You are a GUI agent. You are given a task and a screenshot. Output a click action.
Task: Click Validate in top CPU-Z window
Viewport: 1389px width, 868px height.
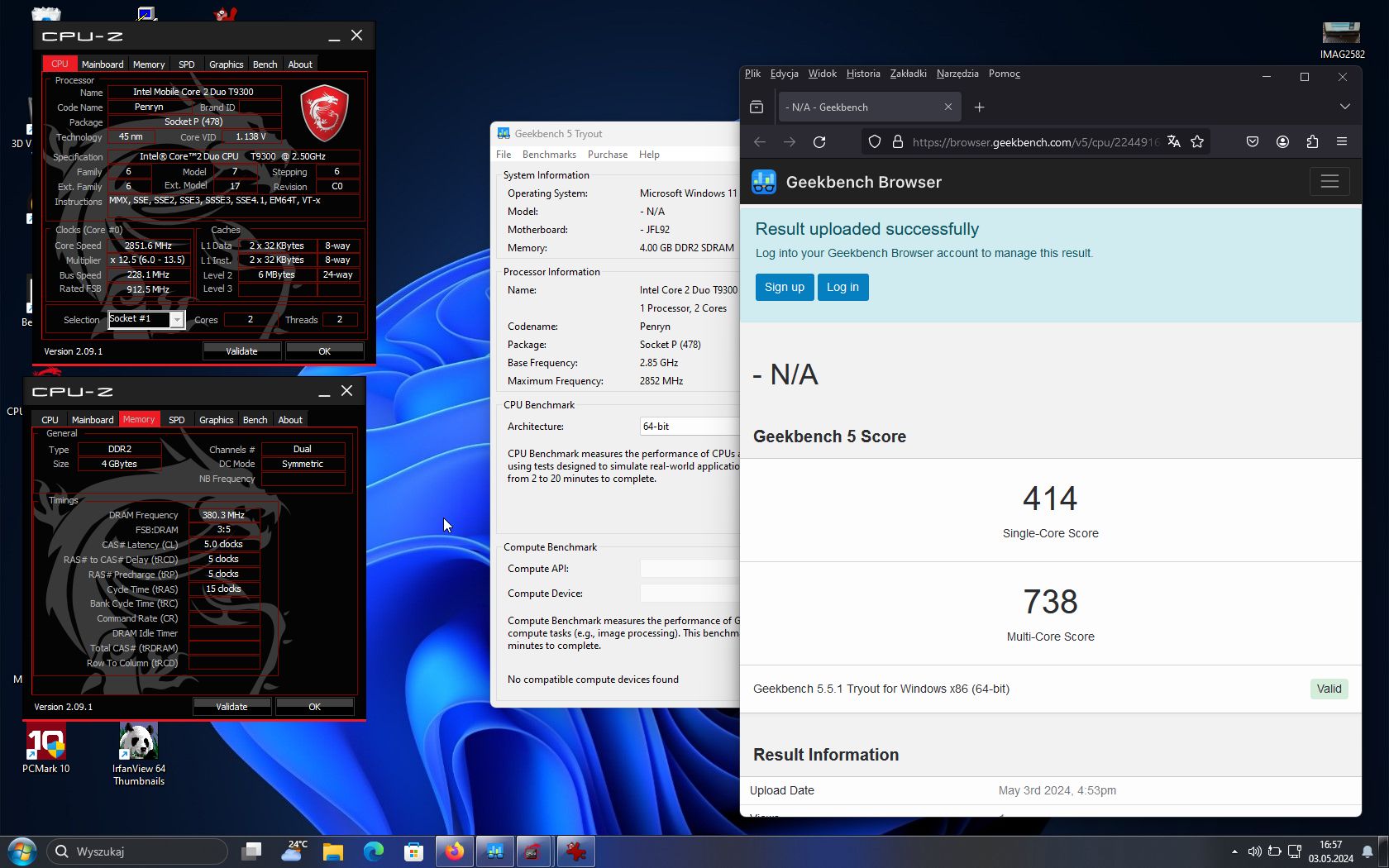tap(241, 351)
